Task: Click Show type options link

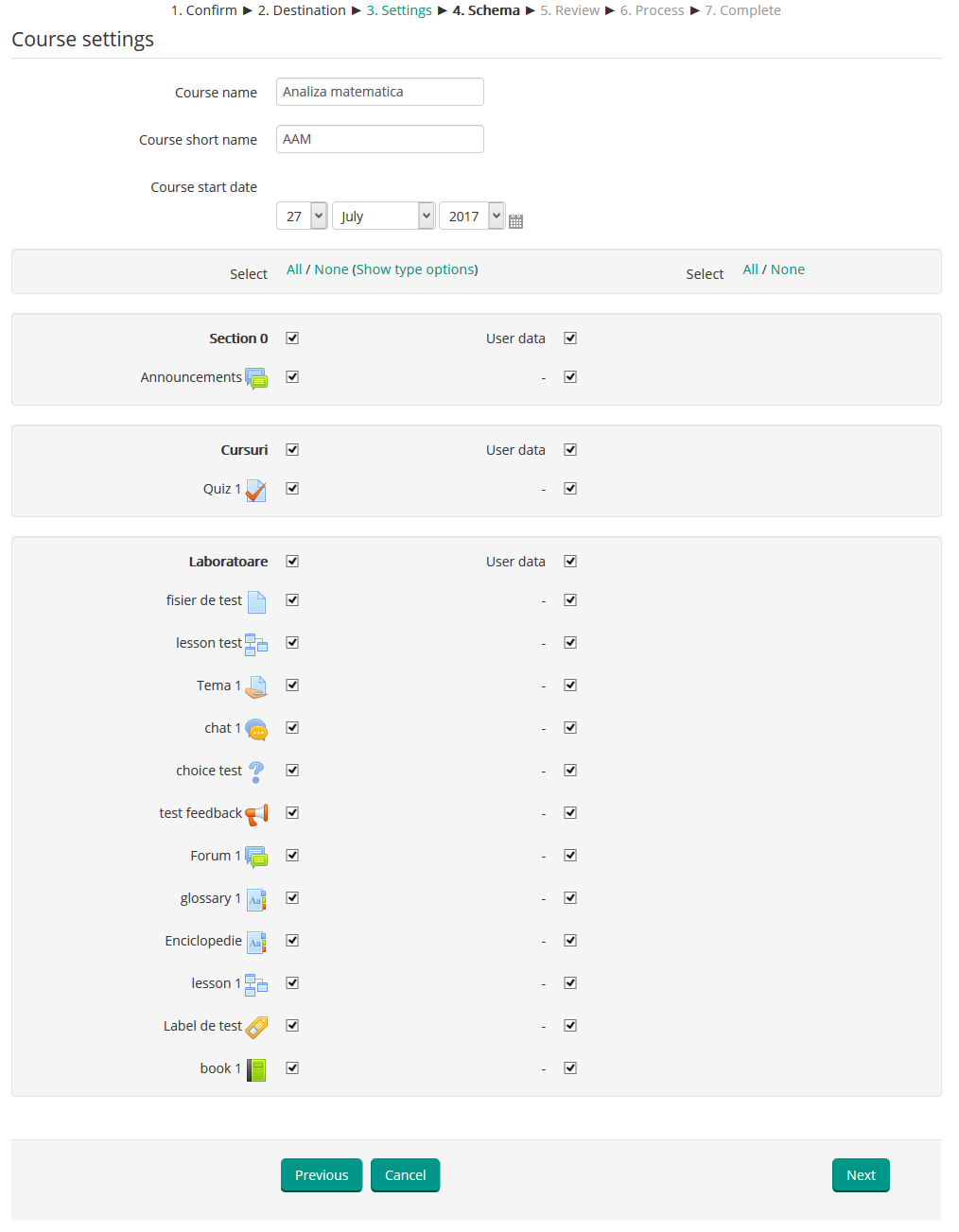Action: (x=415, y=269)
